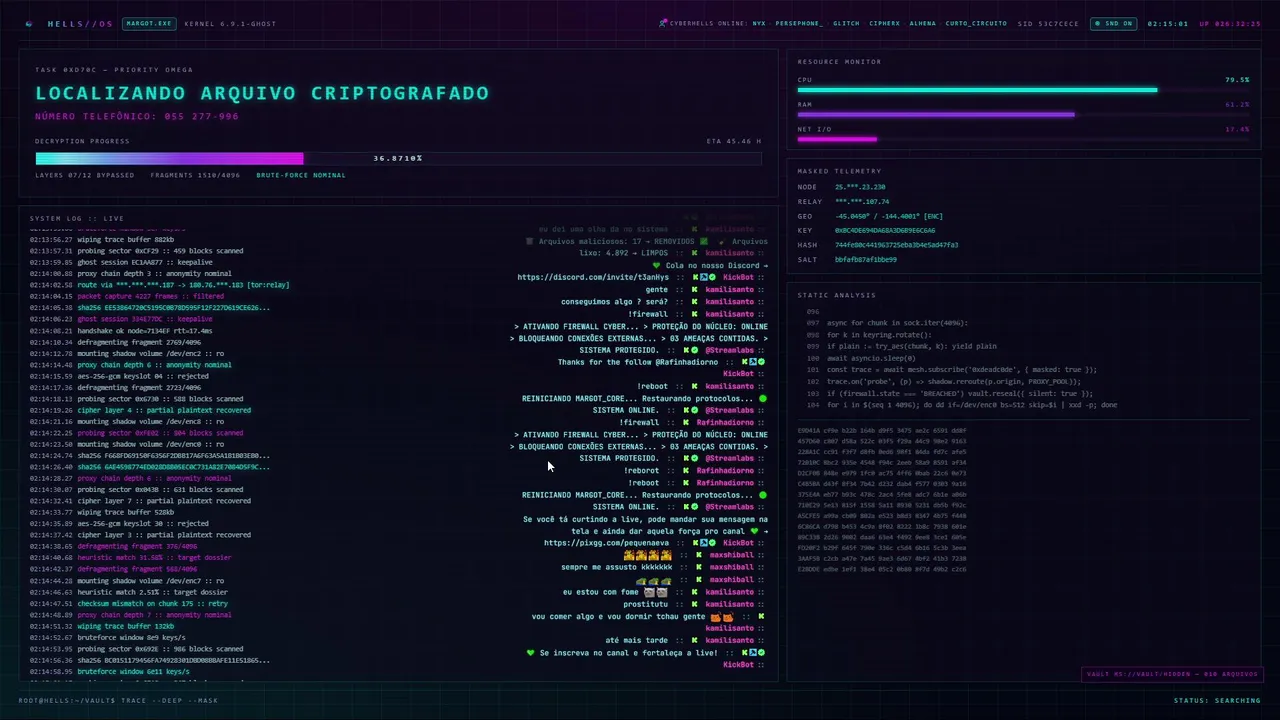Click the RAM usage bar

(1024, 114)
